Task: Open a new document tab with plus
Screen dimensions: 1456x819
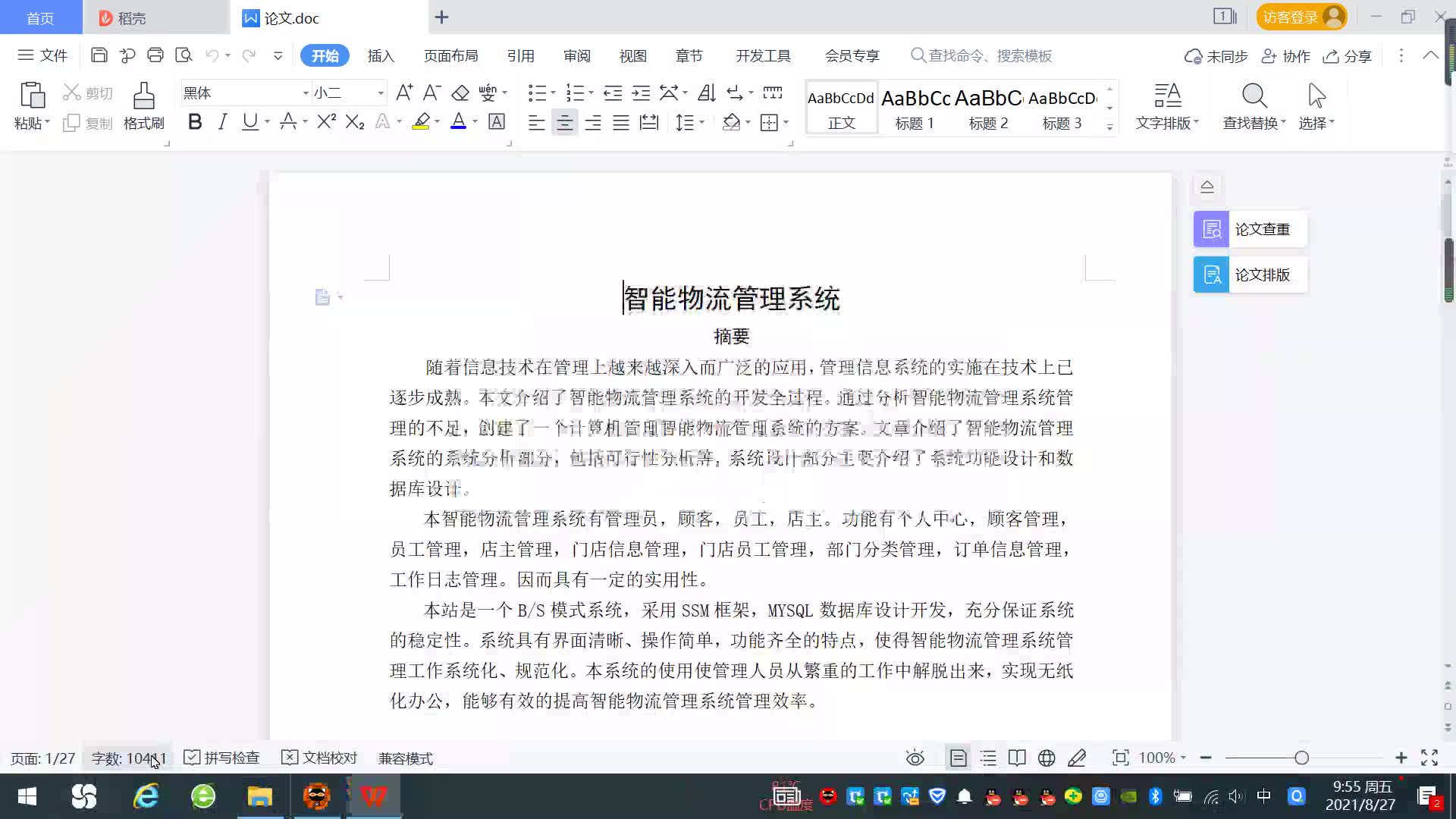Action: tap(442, 17)
